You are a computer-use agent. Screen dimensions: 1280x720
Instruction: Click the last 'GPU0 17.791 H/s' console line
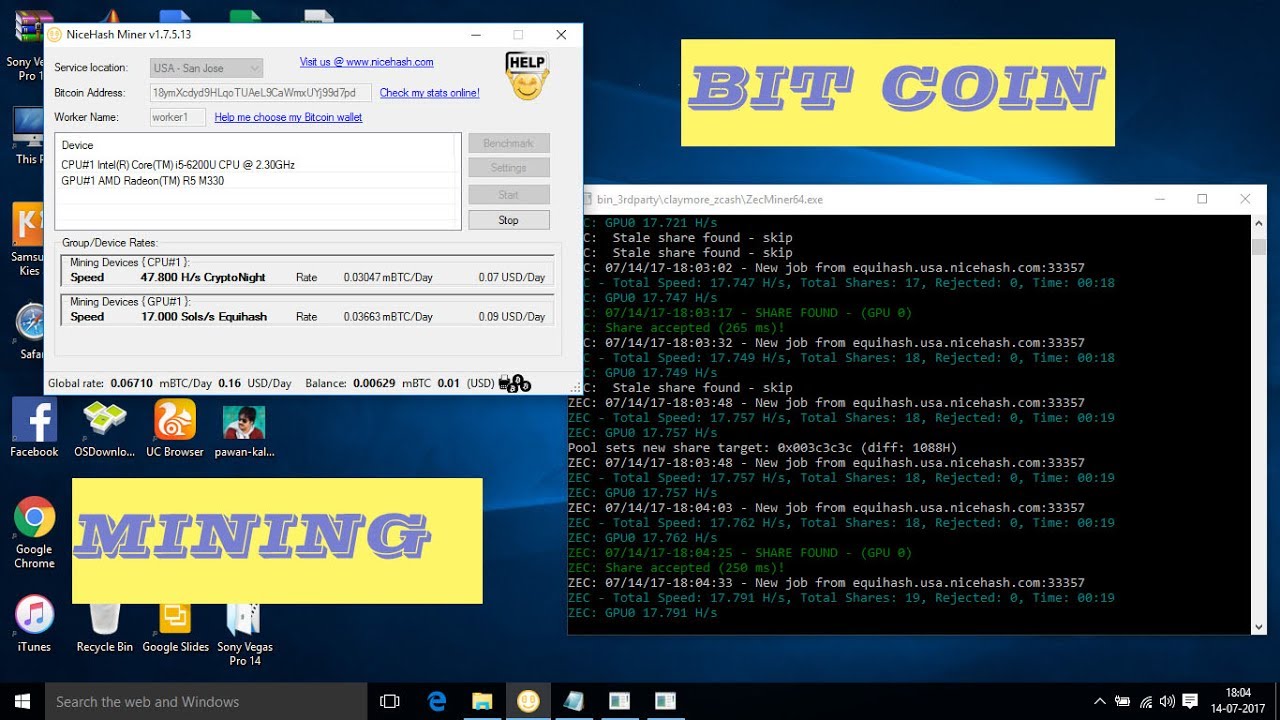642,613
